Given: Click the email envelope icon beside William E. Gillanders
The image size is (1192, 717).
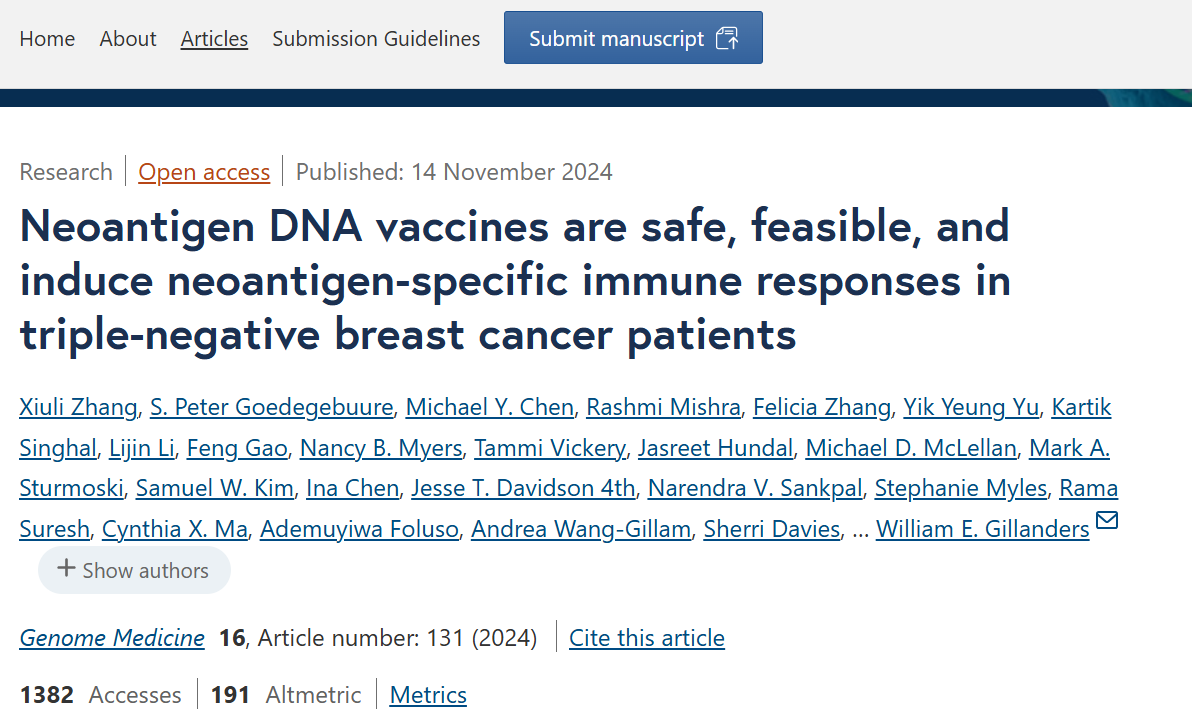Looking at the screenshot, I should [1107, 520].
